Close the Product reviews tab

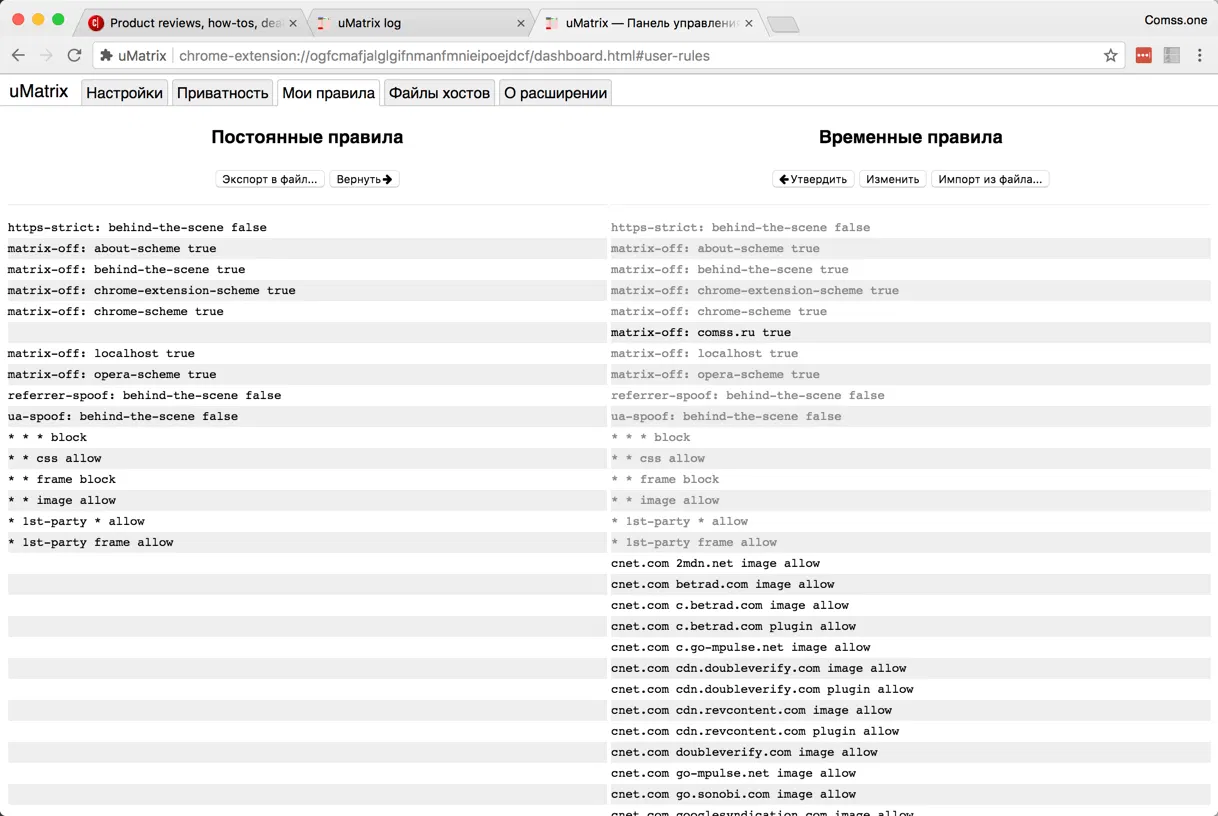pos(293,23)
